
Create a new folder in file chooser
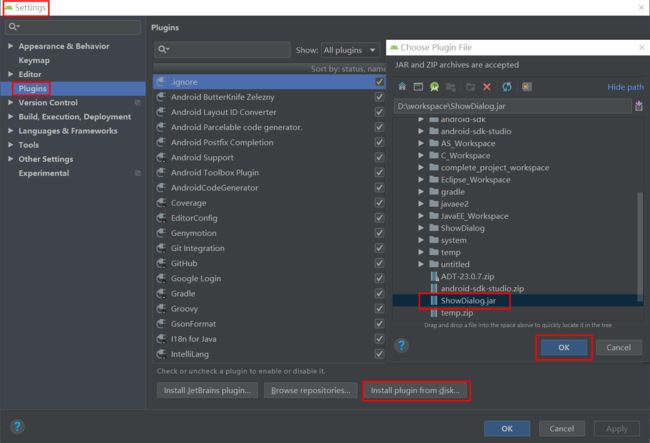coord(470,87)
